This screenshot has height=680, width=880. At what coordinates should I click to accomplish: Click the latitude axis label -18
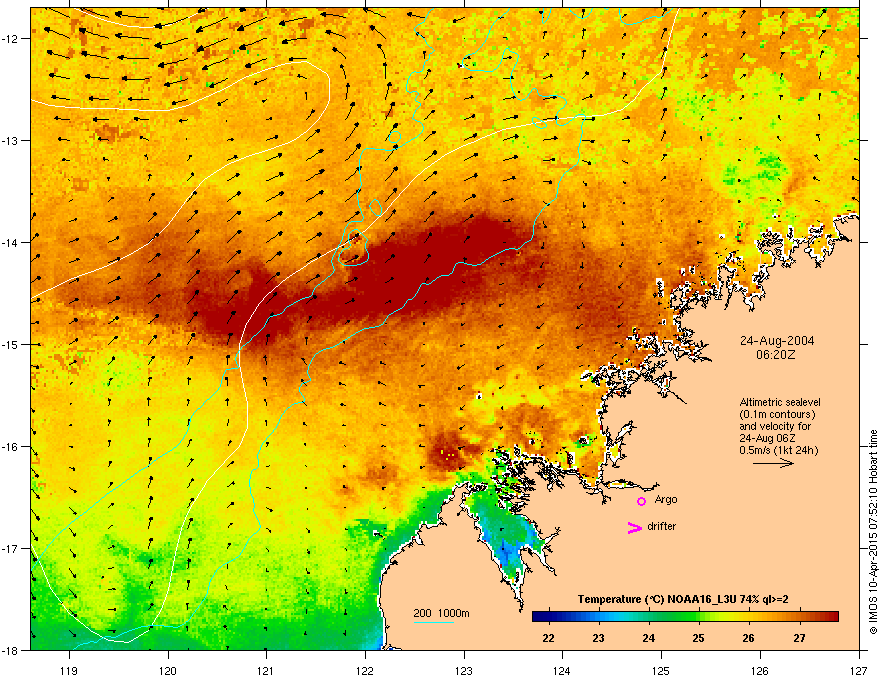pyautogui.click(x=11, y=650)
